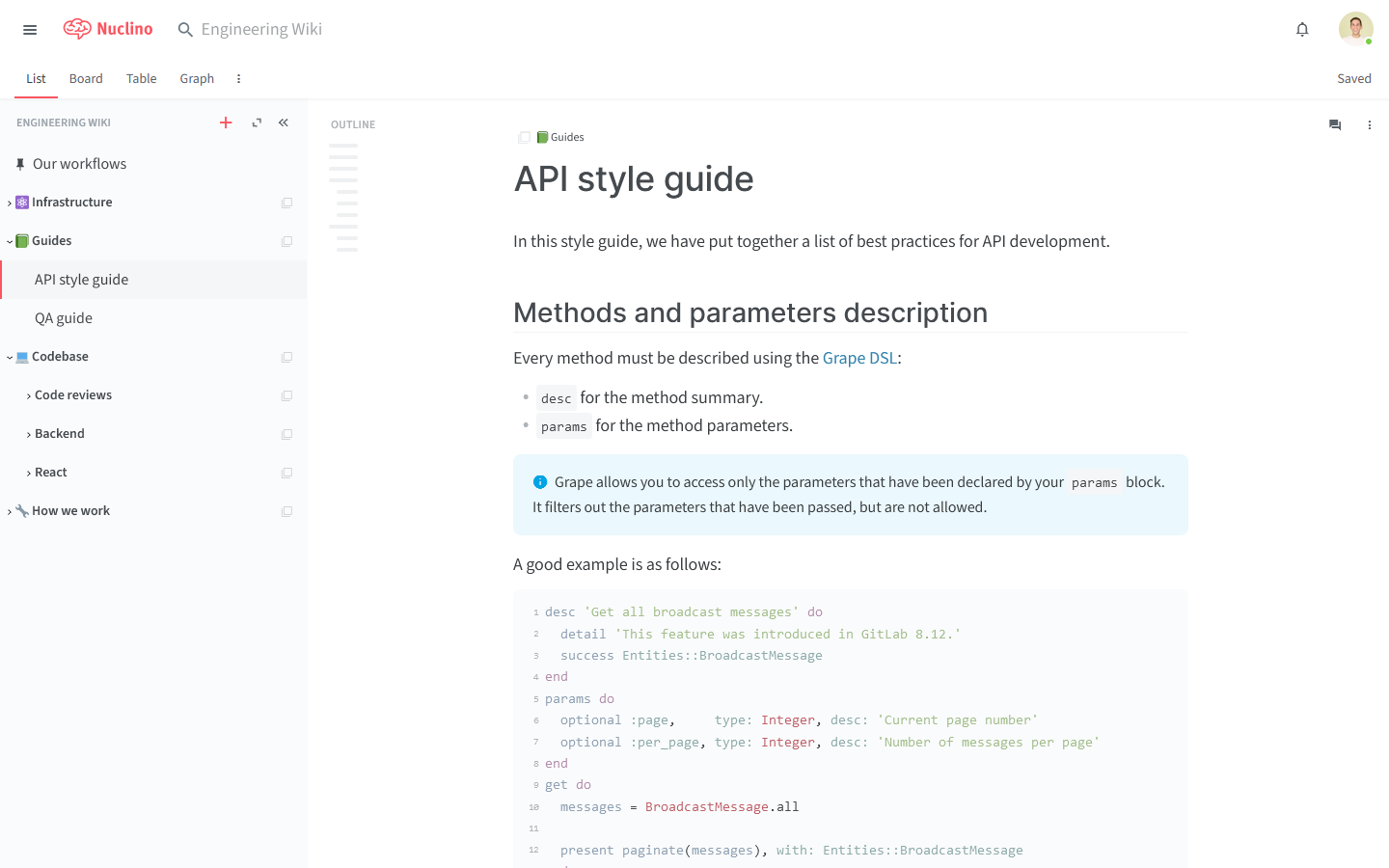Click copy icon beside Code reviews

(x=286, y=395)
